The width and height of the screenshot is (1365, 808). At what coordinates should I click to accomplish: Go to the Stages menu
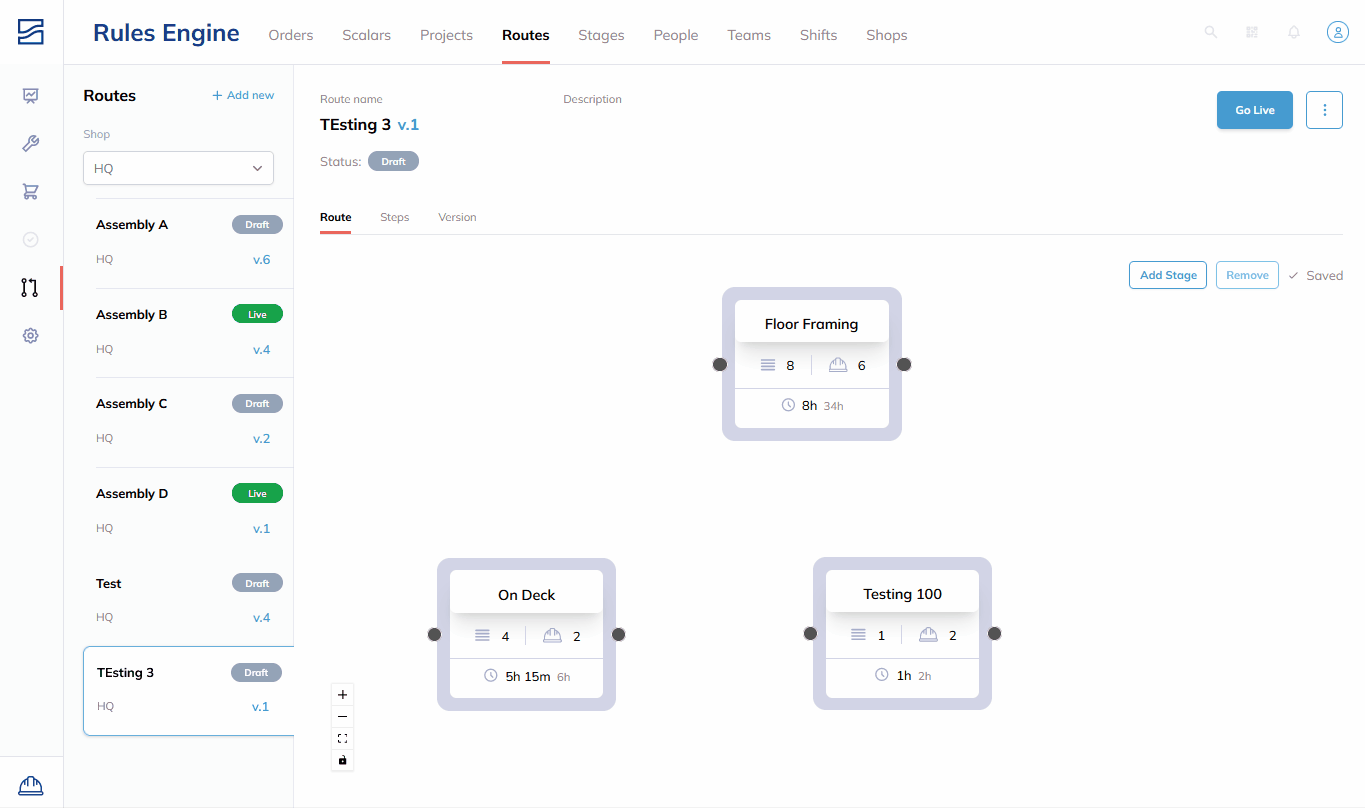(601, 35)
